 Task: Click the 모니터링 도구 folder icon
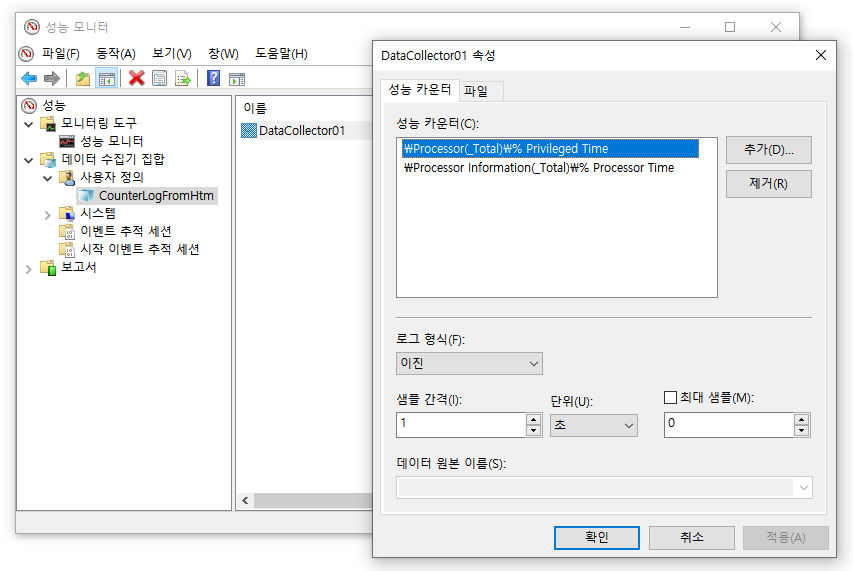[x=48, y=123]
